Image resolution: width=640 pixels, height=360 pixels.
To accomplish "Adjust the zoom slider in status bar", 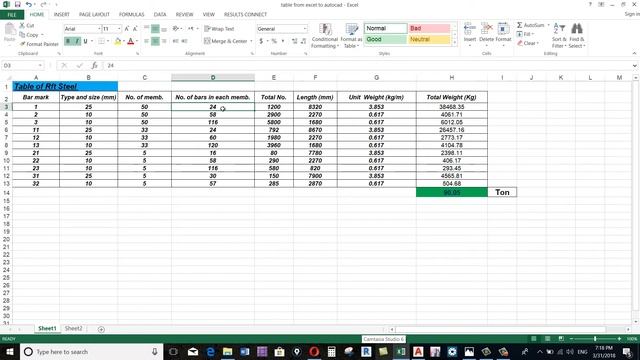I will (595, 339).
